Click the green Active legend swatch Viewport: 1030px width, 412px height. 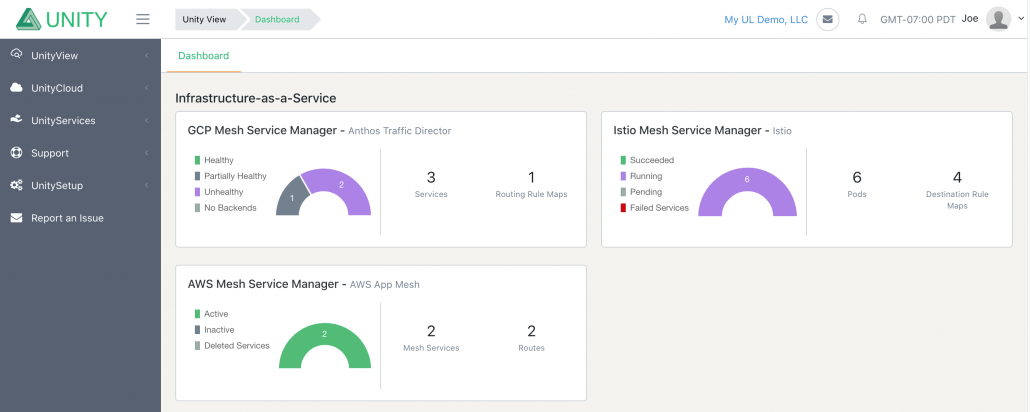[x=197, y=314]
